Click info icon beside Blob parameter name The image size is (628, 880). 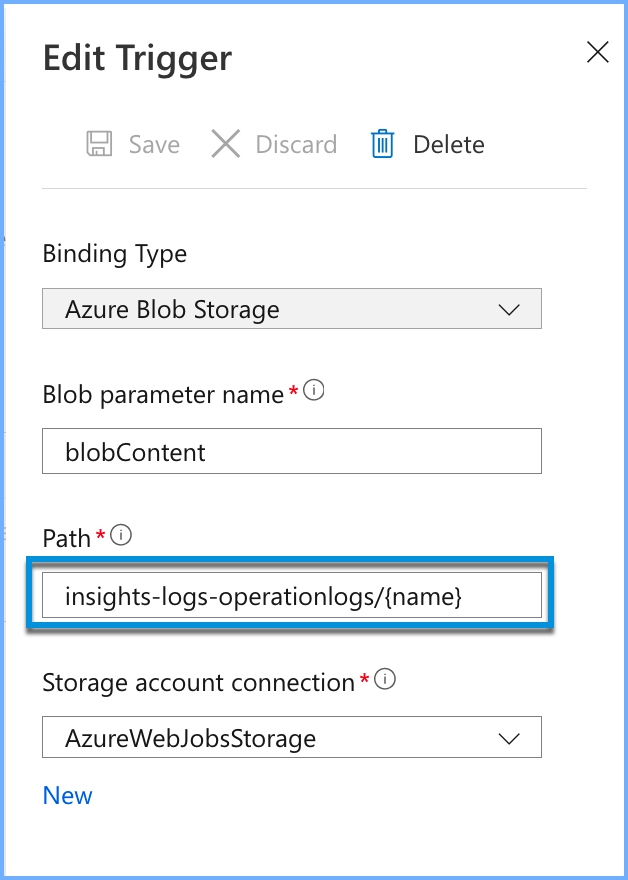click(x=313, y=392)
